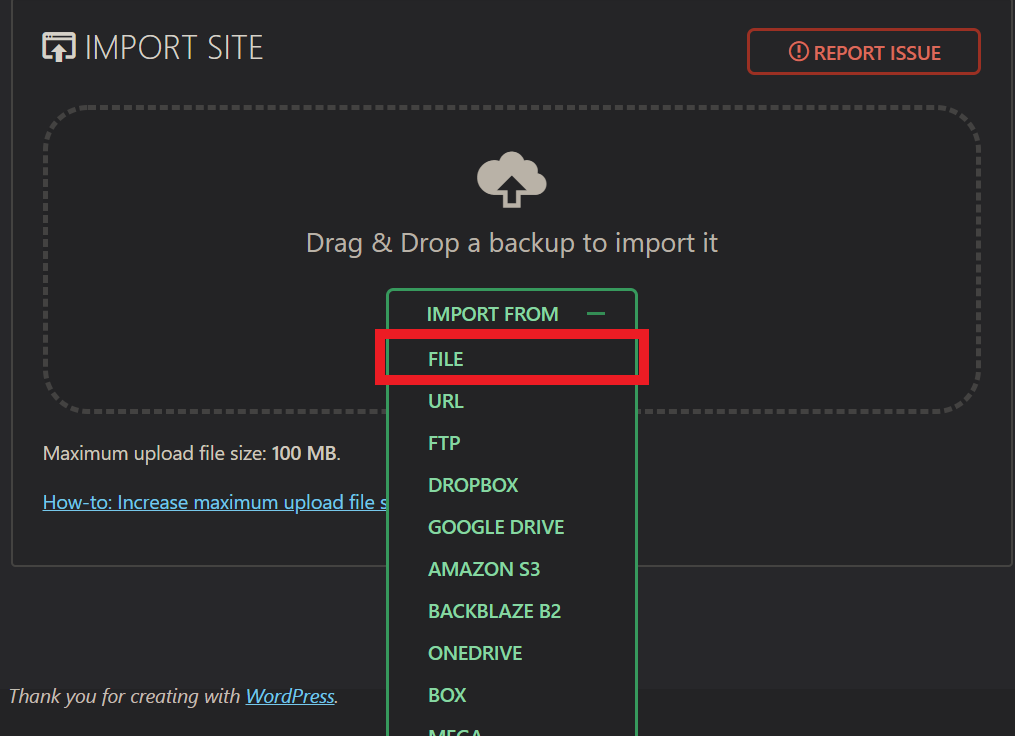Viewport: 1015px width, 736px height.
Task: Open the increase maximum upload size how-to link
Action: click(215, 502)
